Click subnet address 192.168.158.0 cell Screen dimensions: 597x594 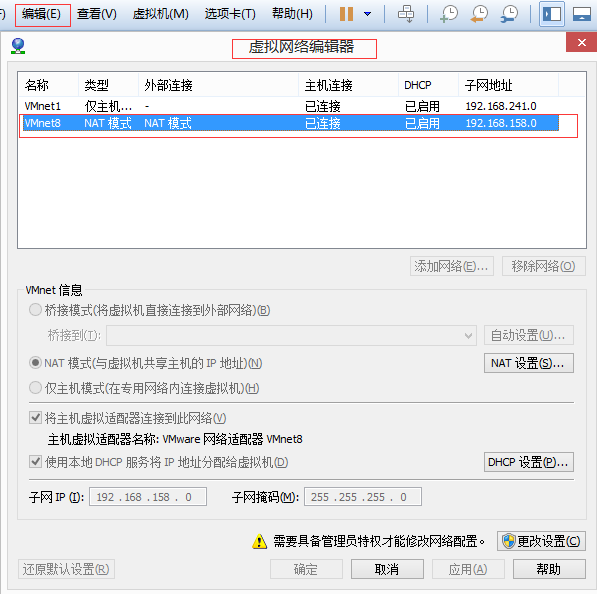point(501,123)
